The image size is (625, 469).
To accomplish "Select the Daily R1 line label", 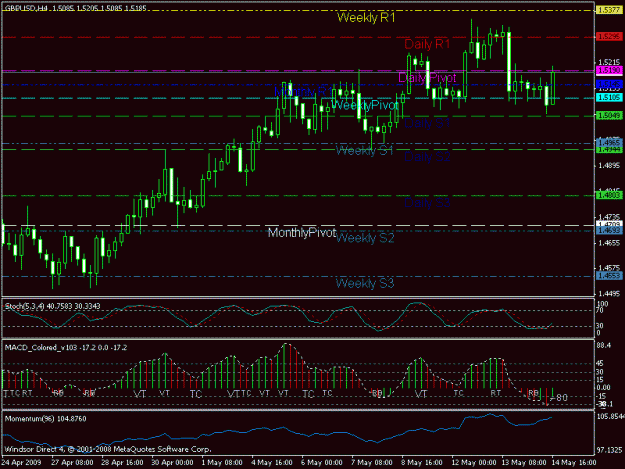I will 427,44.
